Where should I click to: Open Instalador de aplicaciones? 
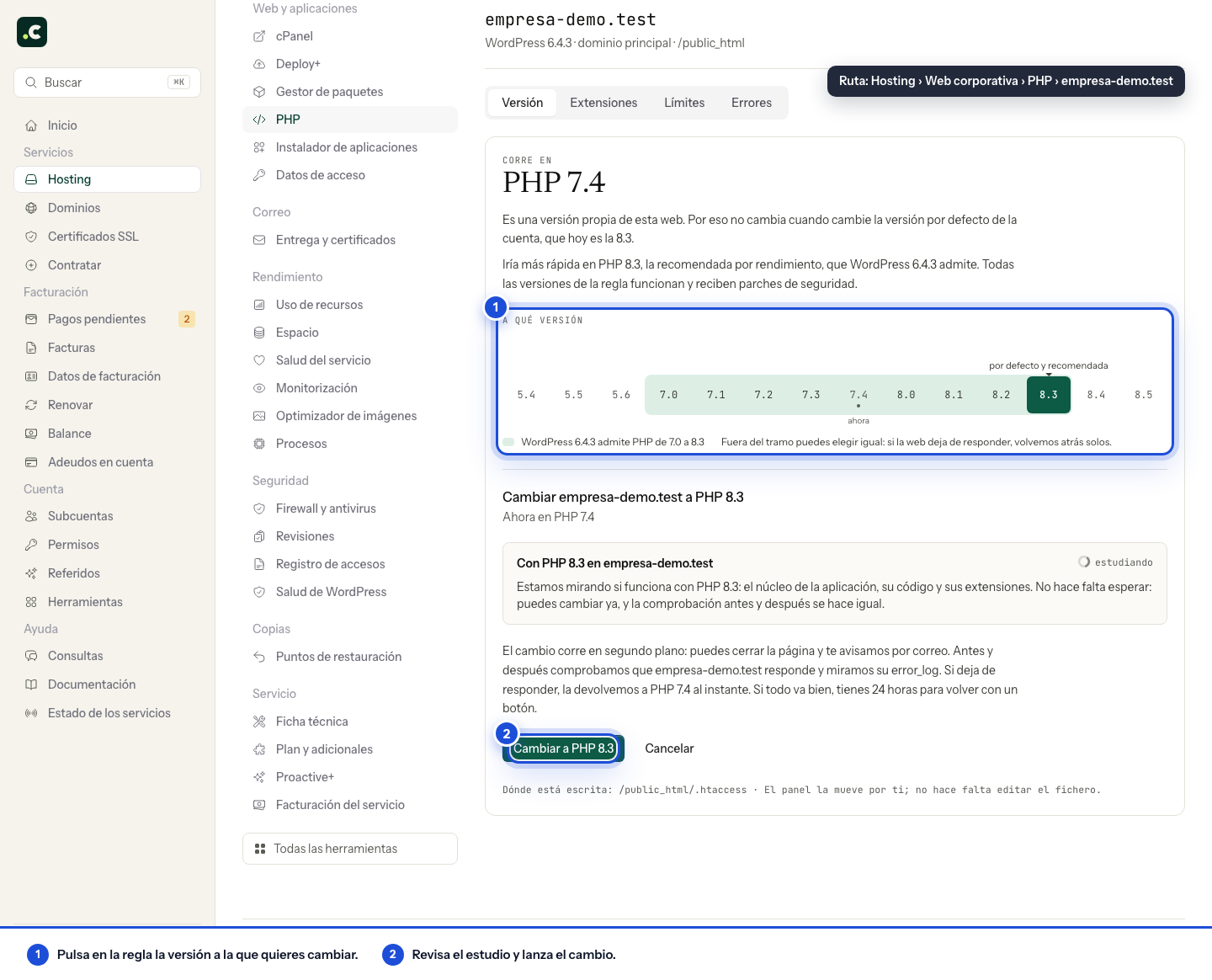tap(350, 147)
